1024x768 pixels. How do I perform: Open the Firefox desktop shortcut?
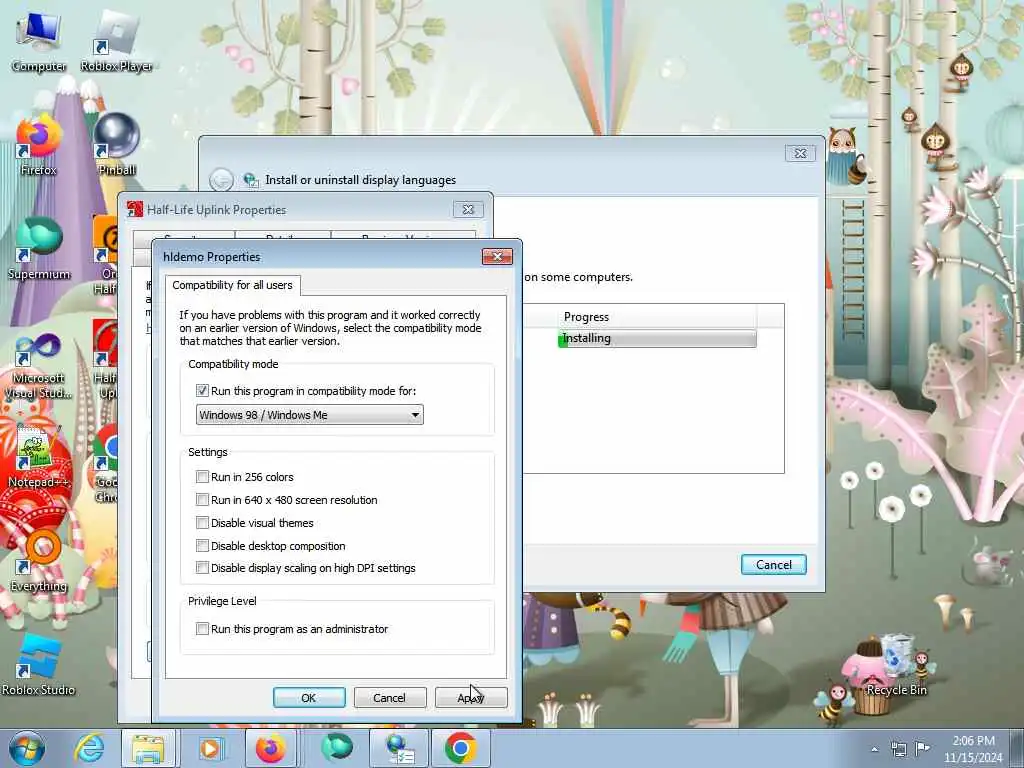click(x=39, y=145)
